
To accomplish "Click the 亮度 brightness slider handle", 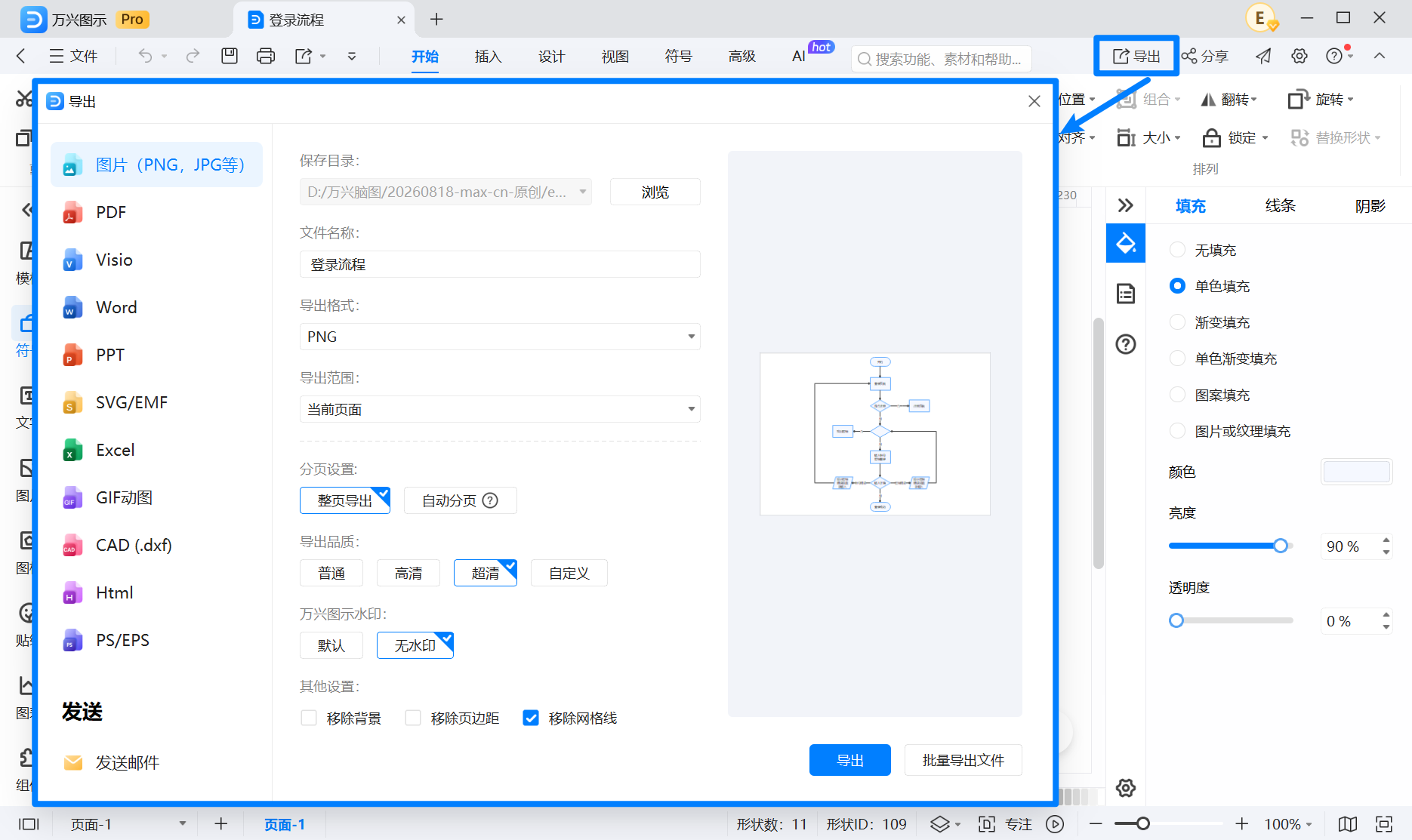I will point(1281,546).
